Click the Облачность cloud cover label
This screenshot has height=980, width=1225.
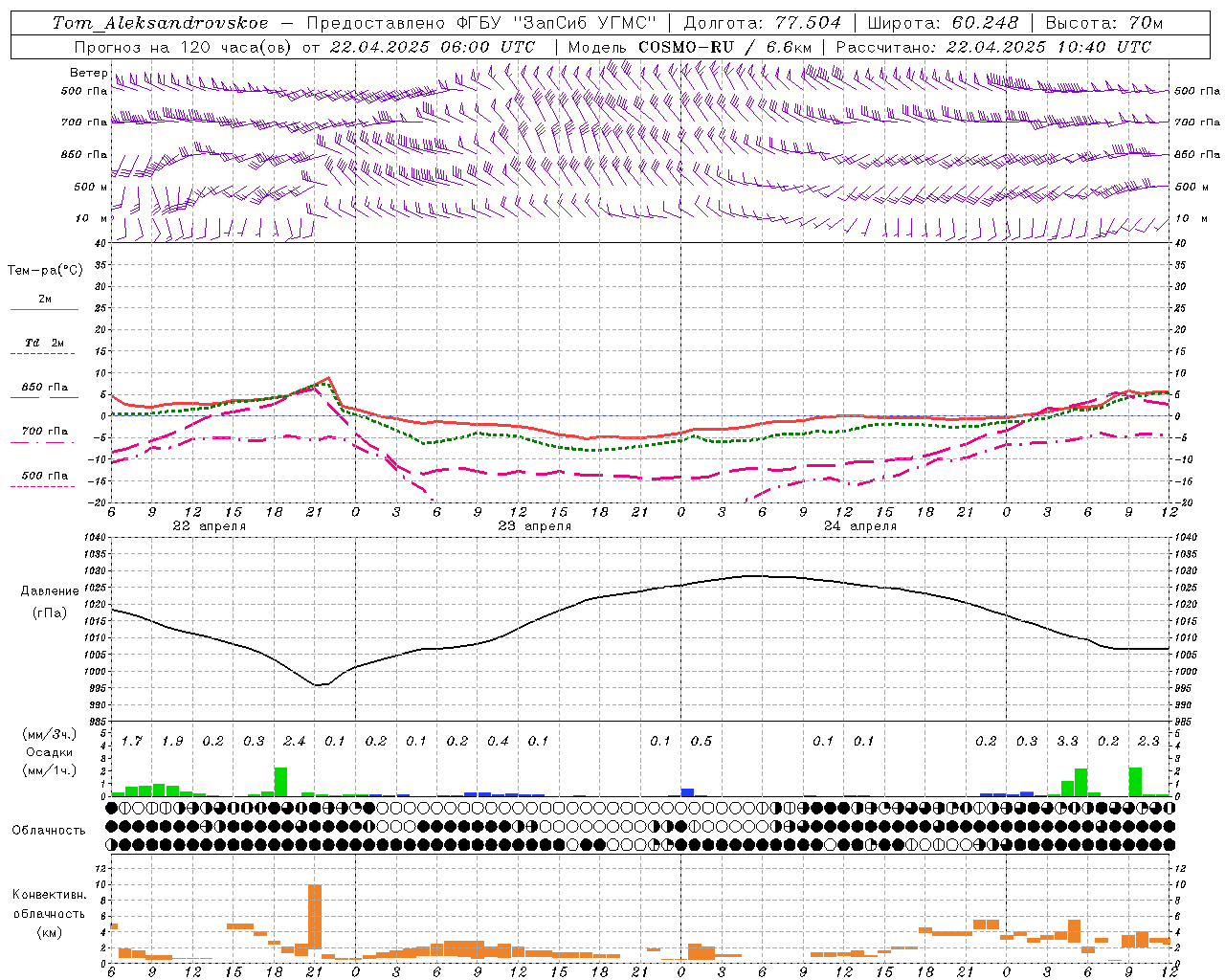[49, 830]
